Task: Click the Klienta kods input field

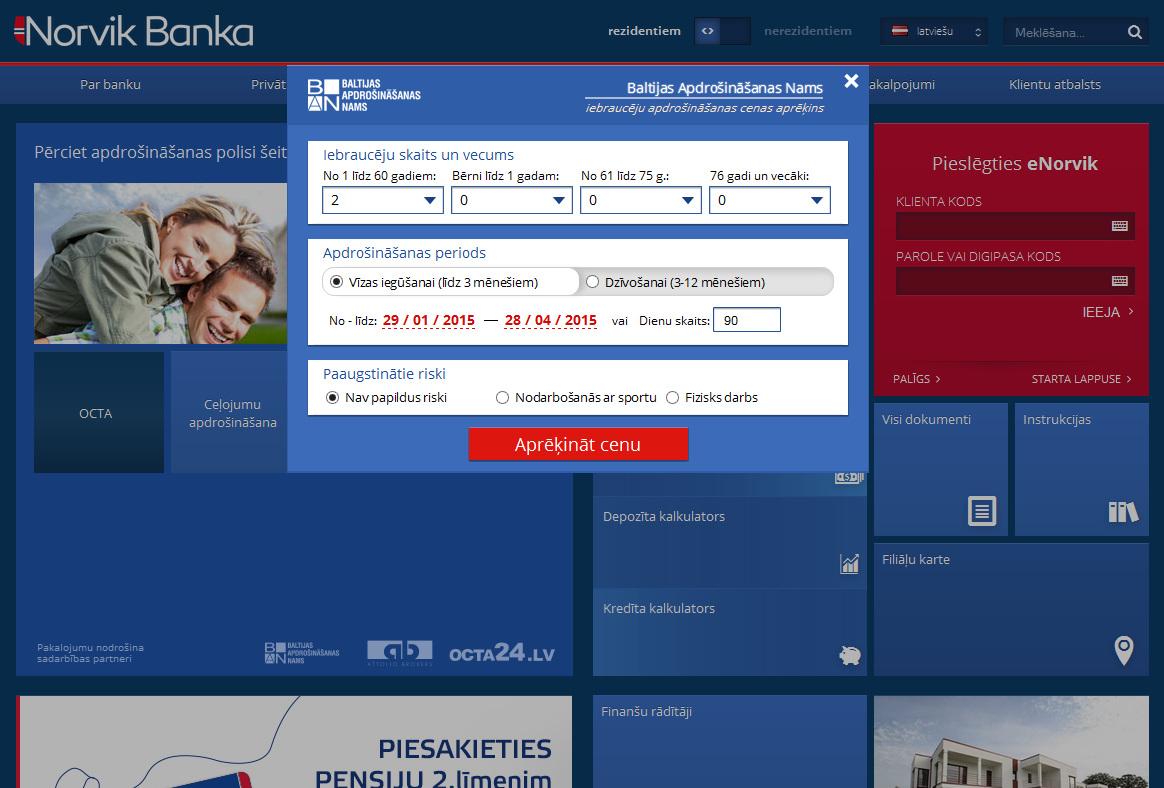Action: pos(1015,226)
